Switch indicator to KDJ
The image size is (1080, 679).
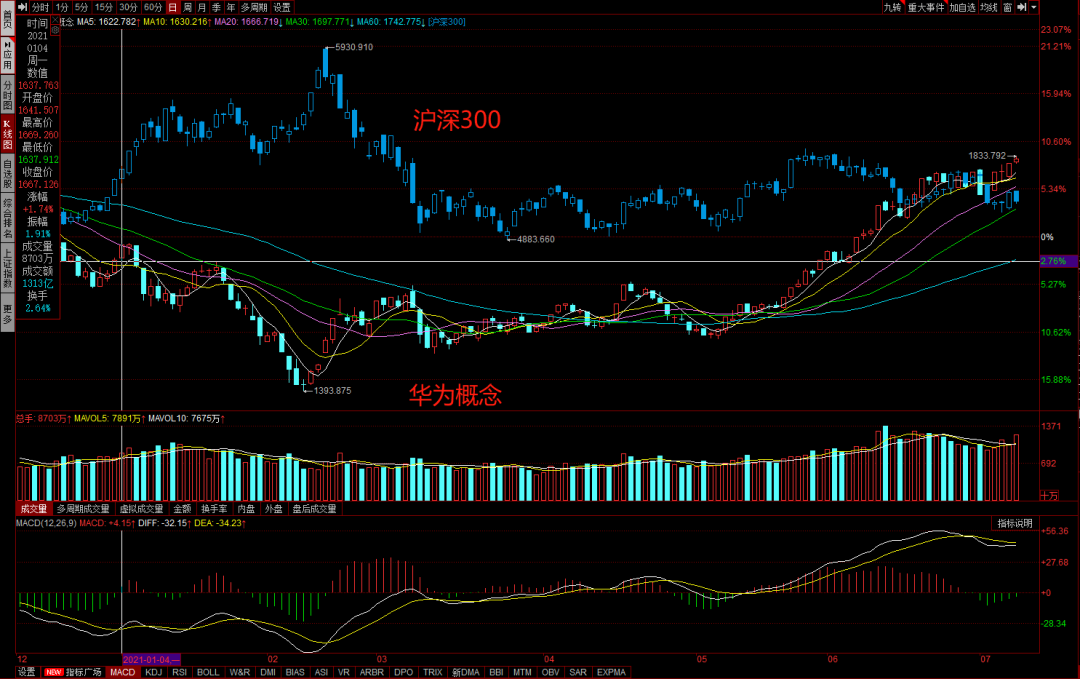click(x=154, y=672)
